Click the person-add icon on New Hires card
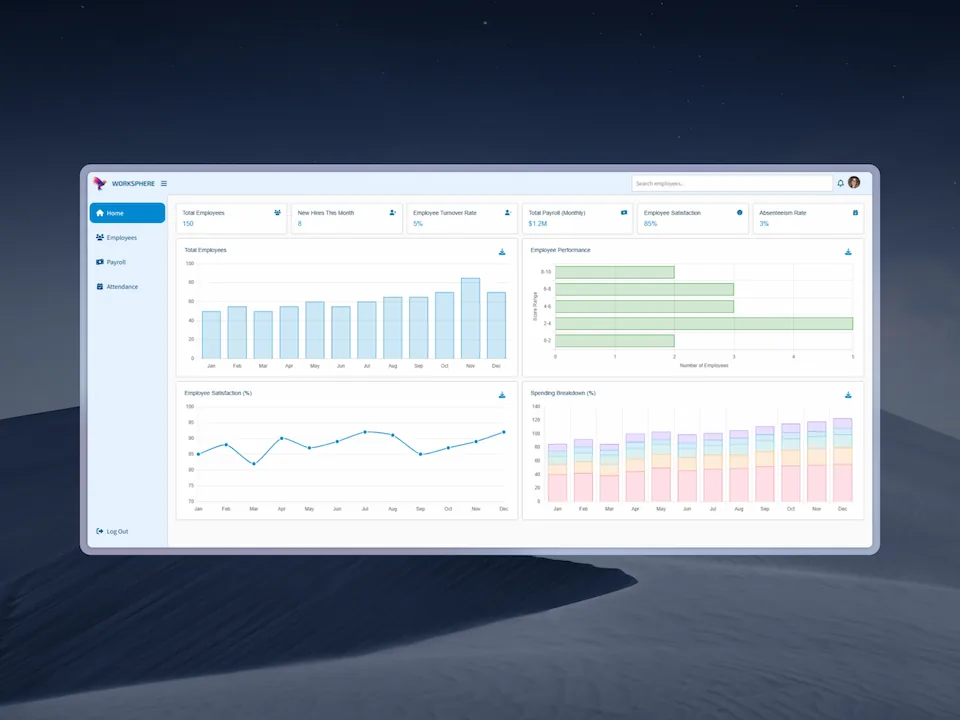Image resolution: width=960 pixels, height=720 pixels. coord(390,212)
